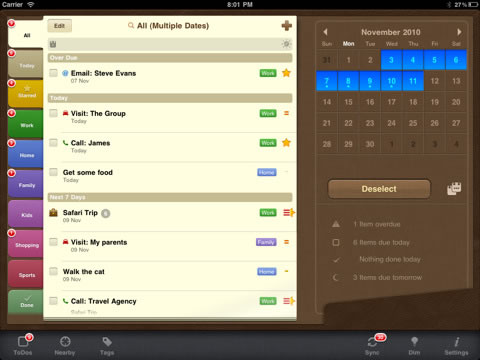Tap the 3 items due tomorrow text
Screen dimensions: 480x360
(387, 277)
